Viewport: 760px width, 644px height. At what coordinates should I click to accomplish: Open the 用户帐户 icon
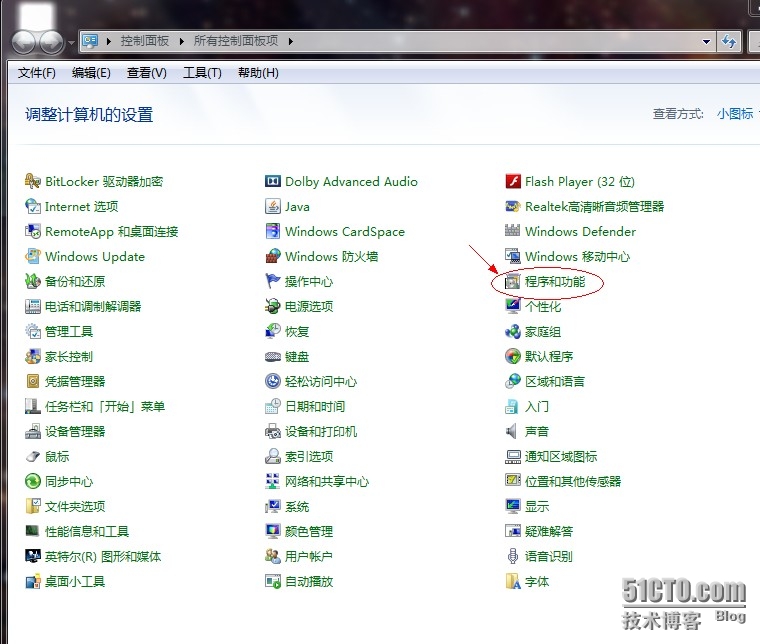pos(272,556)
